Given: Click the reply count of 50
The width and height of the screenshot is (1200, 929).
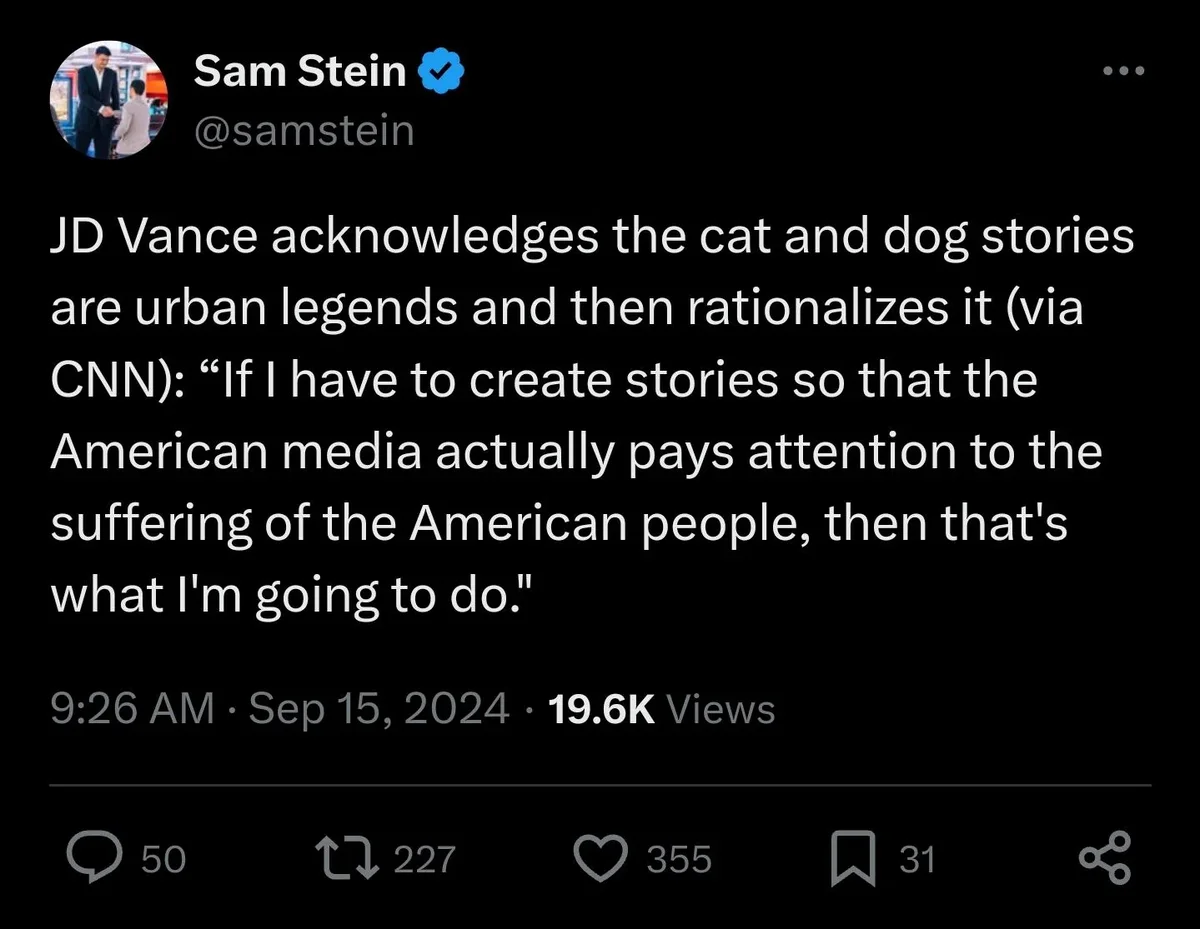Looking at the screenshot, I should point(163,860).
